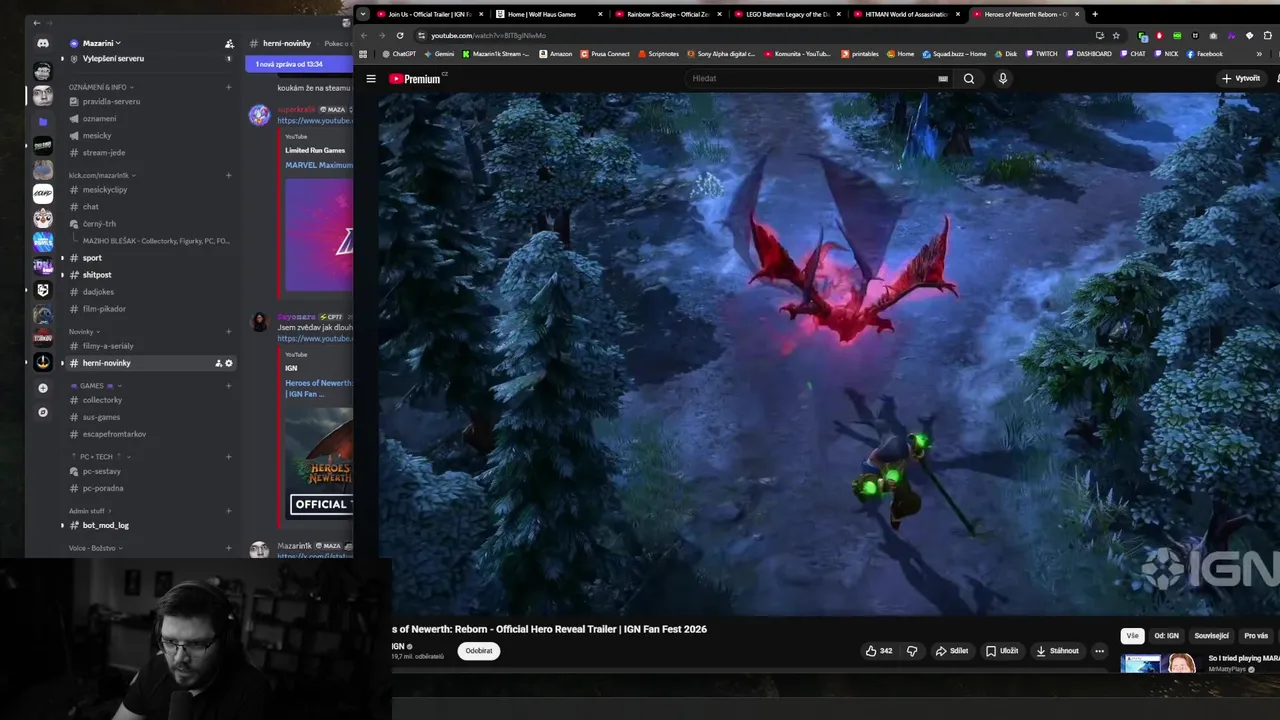This screenshot has height=720, width=1280.
Task: Switch to LEGO Batman tab
Action: 786,14
